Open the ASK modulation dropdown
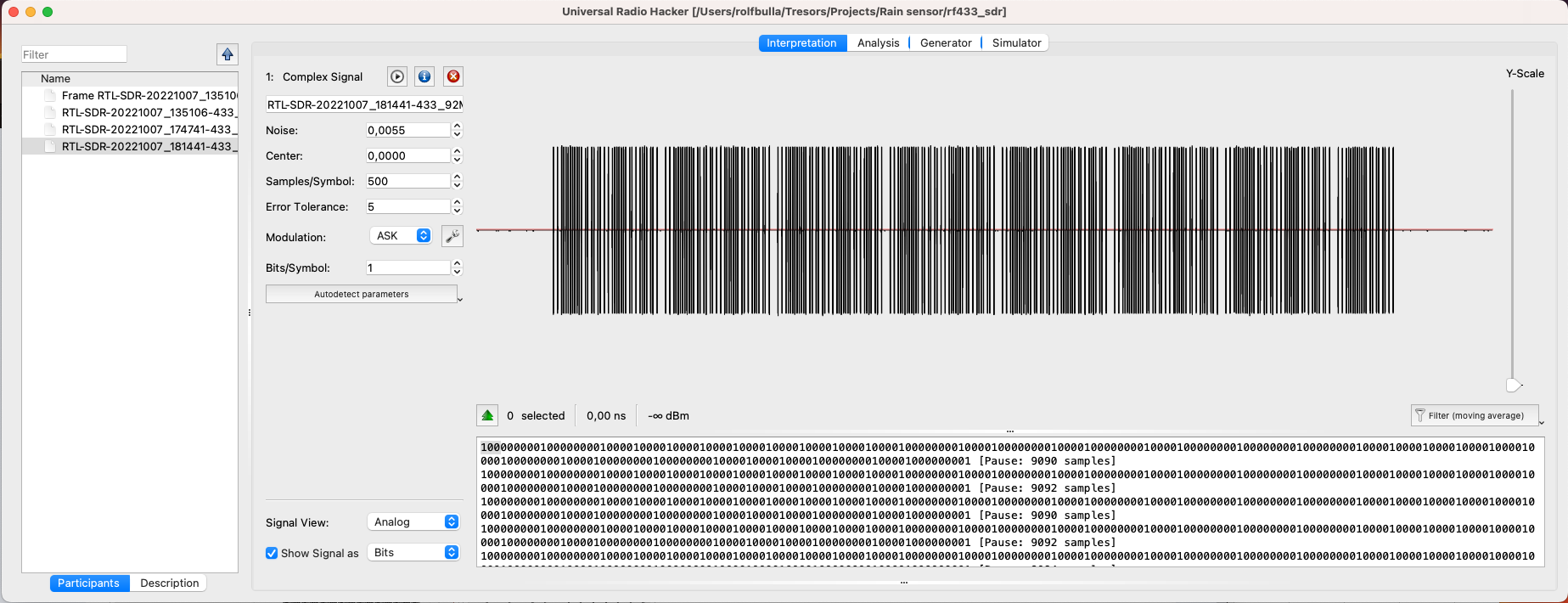 (x=401, y=236)
